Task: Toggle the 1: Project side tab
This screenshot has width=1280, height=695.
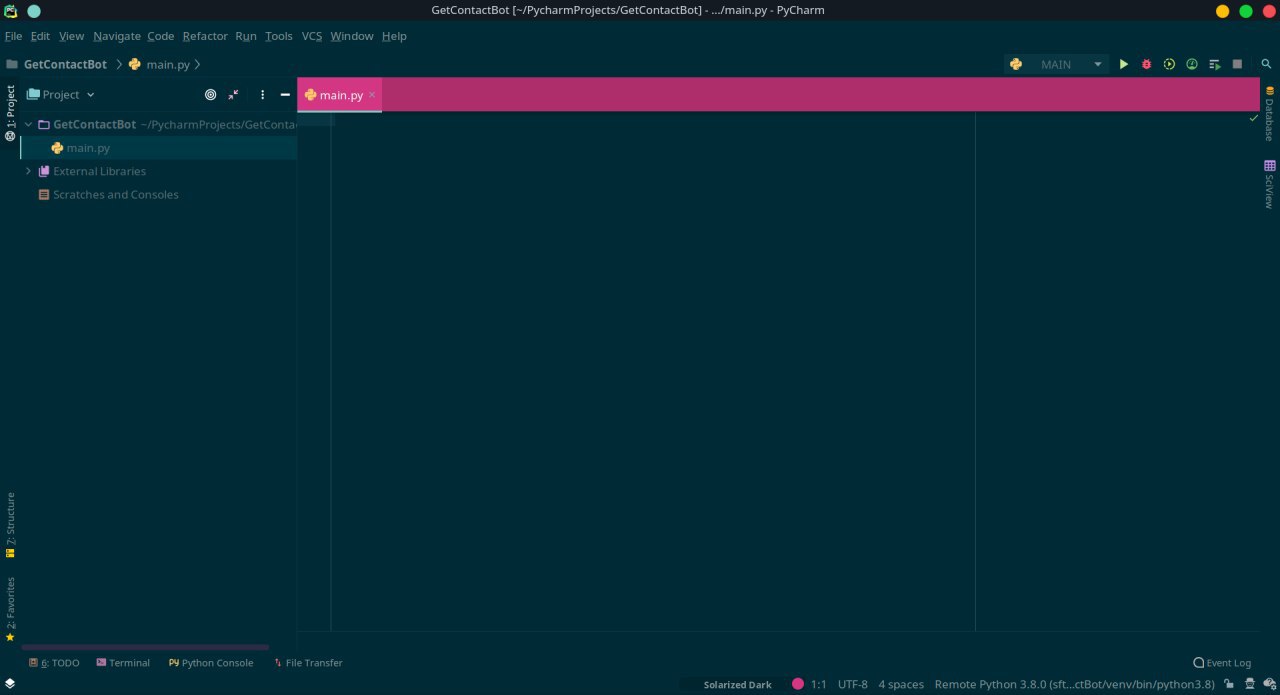Action: point(10,113)
